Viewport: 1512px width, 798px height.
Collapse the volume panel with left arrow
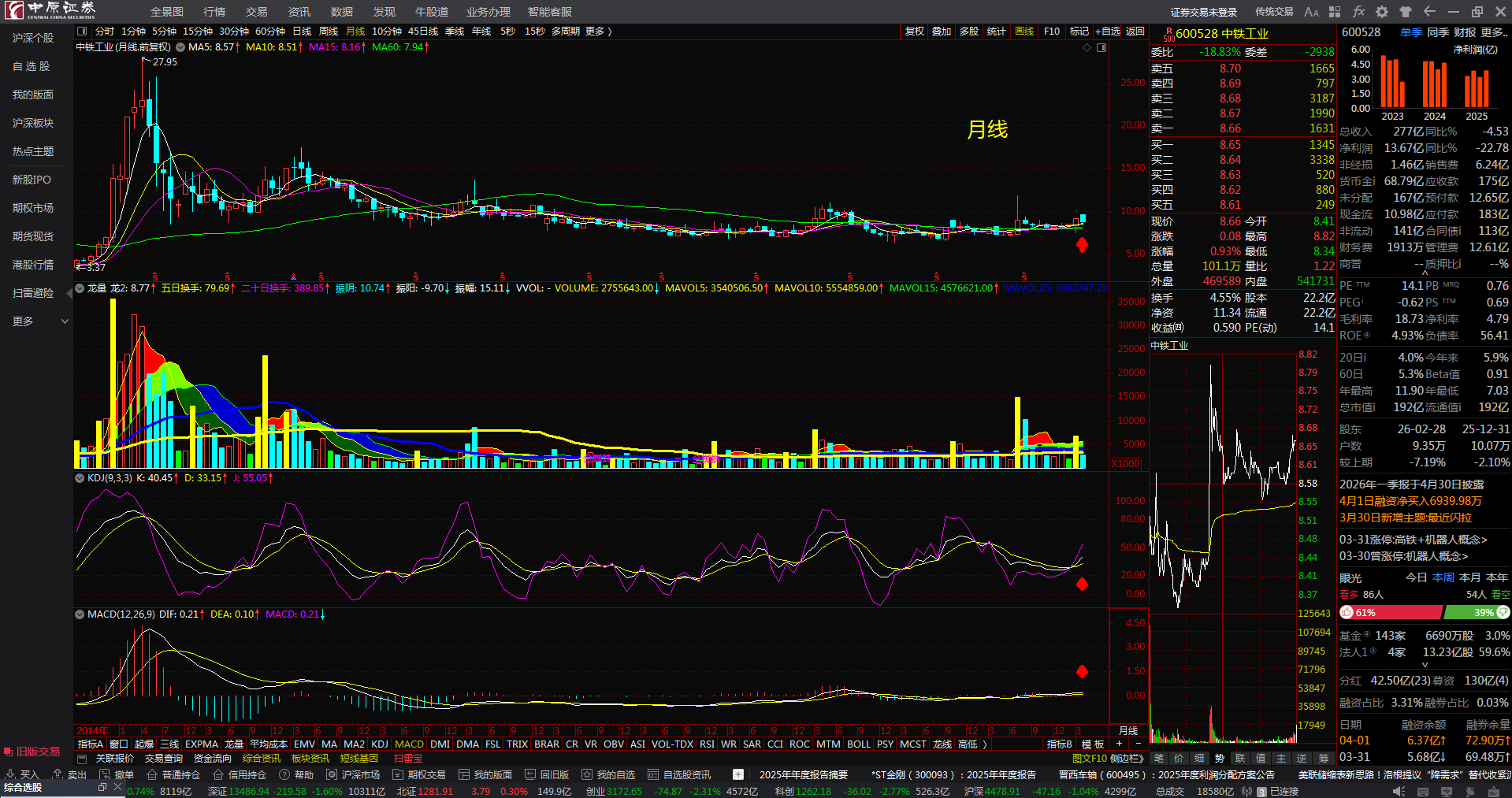69,292
